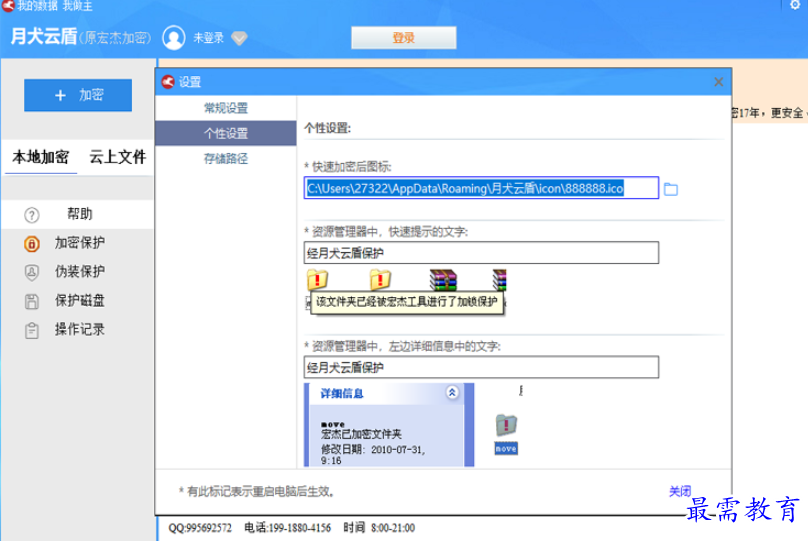Open the 个性设置 settings tab
808x541 pixels.
coord(226,133)
